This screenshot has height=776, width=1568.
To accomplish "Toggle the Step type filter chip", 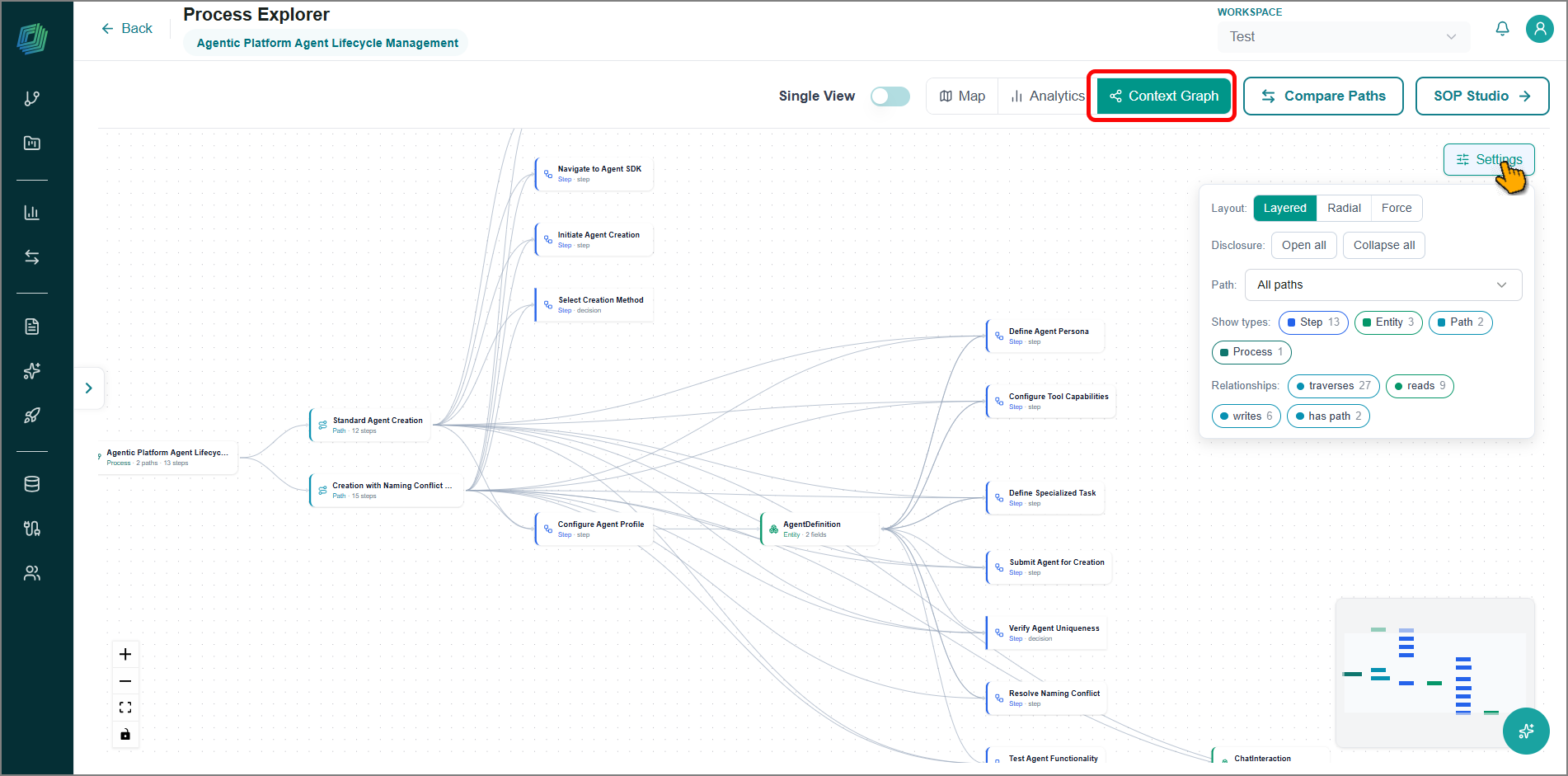I will [x=1313, y=322].
